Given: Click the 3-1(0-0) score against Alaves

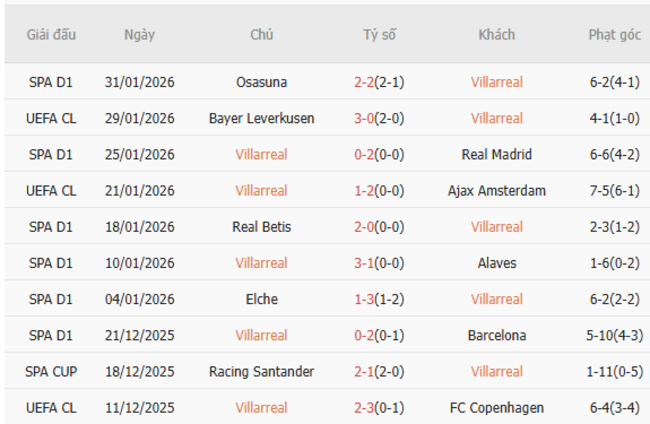Looking at the screenshot, I should [x=379, y=263].
